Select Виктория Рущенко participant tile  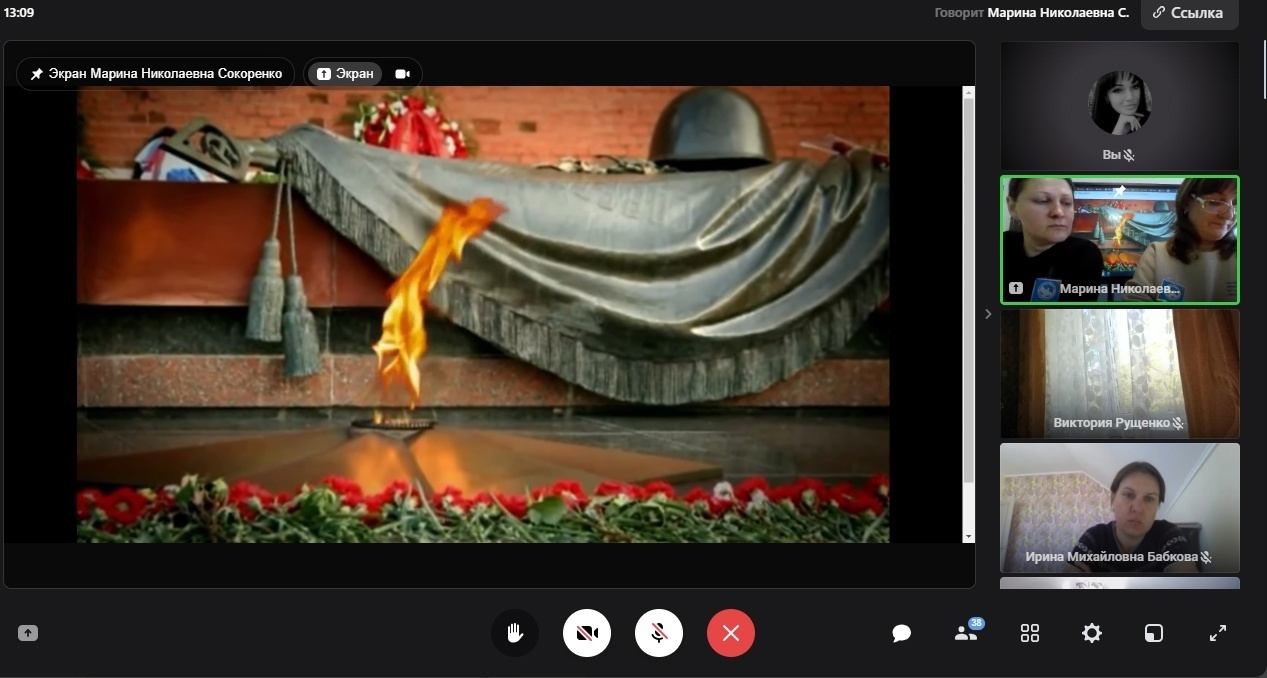1120,373
